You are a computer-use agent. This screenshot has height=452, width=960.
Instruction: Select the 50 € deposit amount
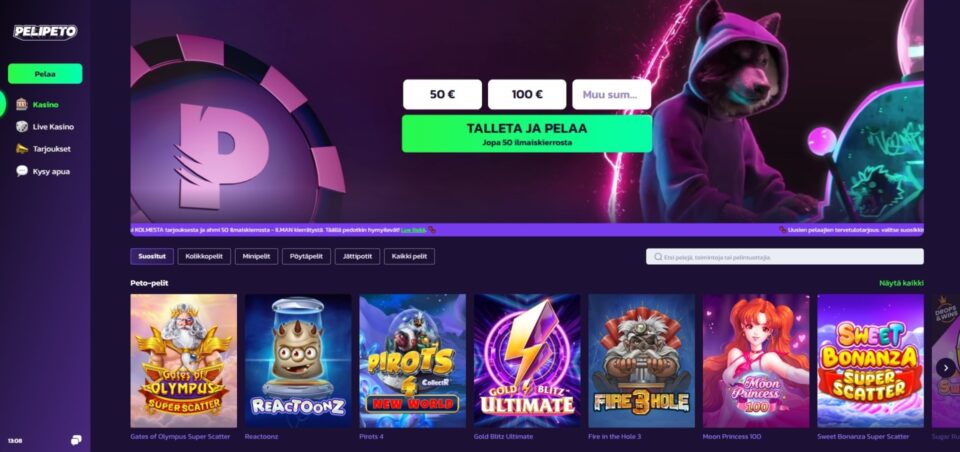pyautogui.click(x=443, y=94)
